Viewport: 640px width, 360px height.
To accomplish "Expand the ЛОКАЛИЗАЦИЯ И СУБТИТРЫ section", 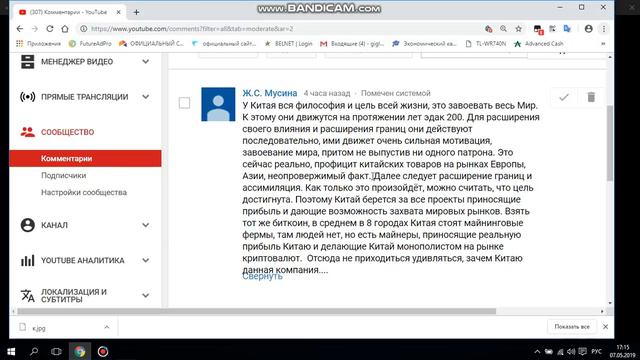I will tap(146, 296).
